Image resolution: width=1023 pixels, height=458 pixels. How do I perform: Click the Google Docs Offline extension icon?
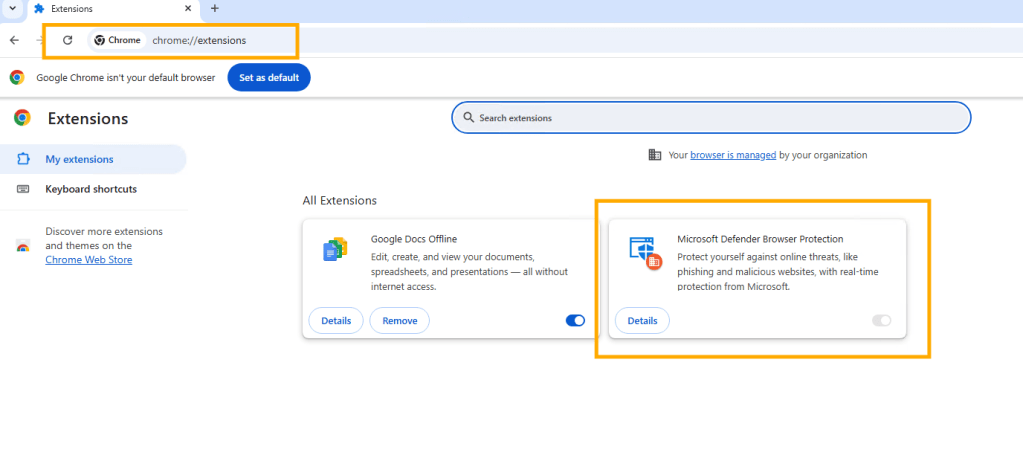[334, 250]
